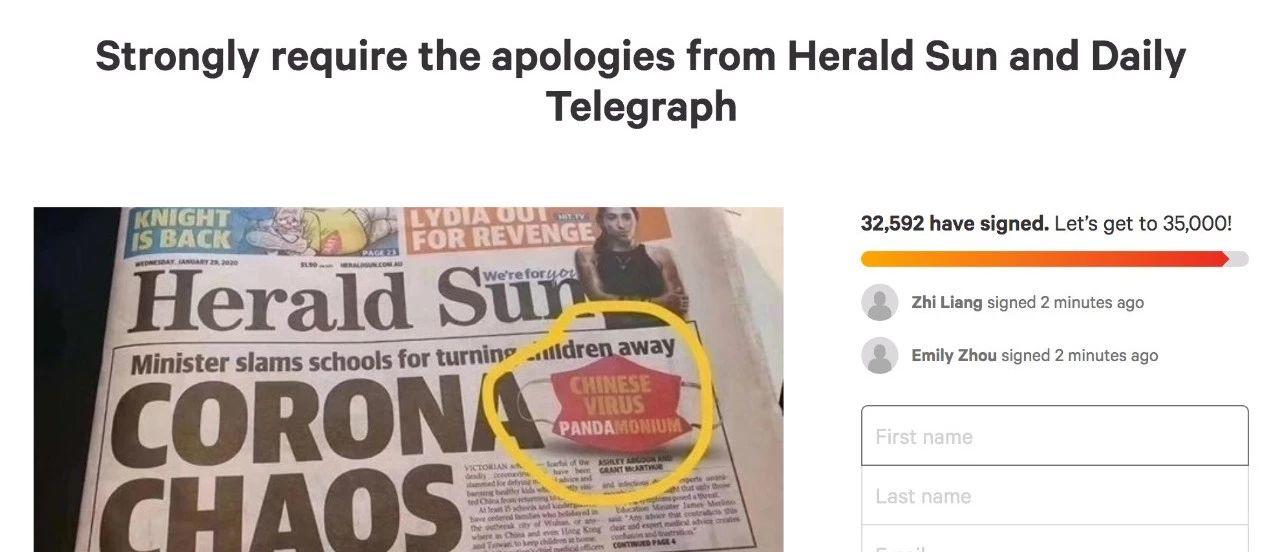Select the Zhi Liang signer name
This screenshot has height=552, width=1280.
pyautogui.click(x=947, y=302)
